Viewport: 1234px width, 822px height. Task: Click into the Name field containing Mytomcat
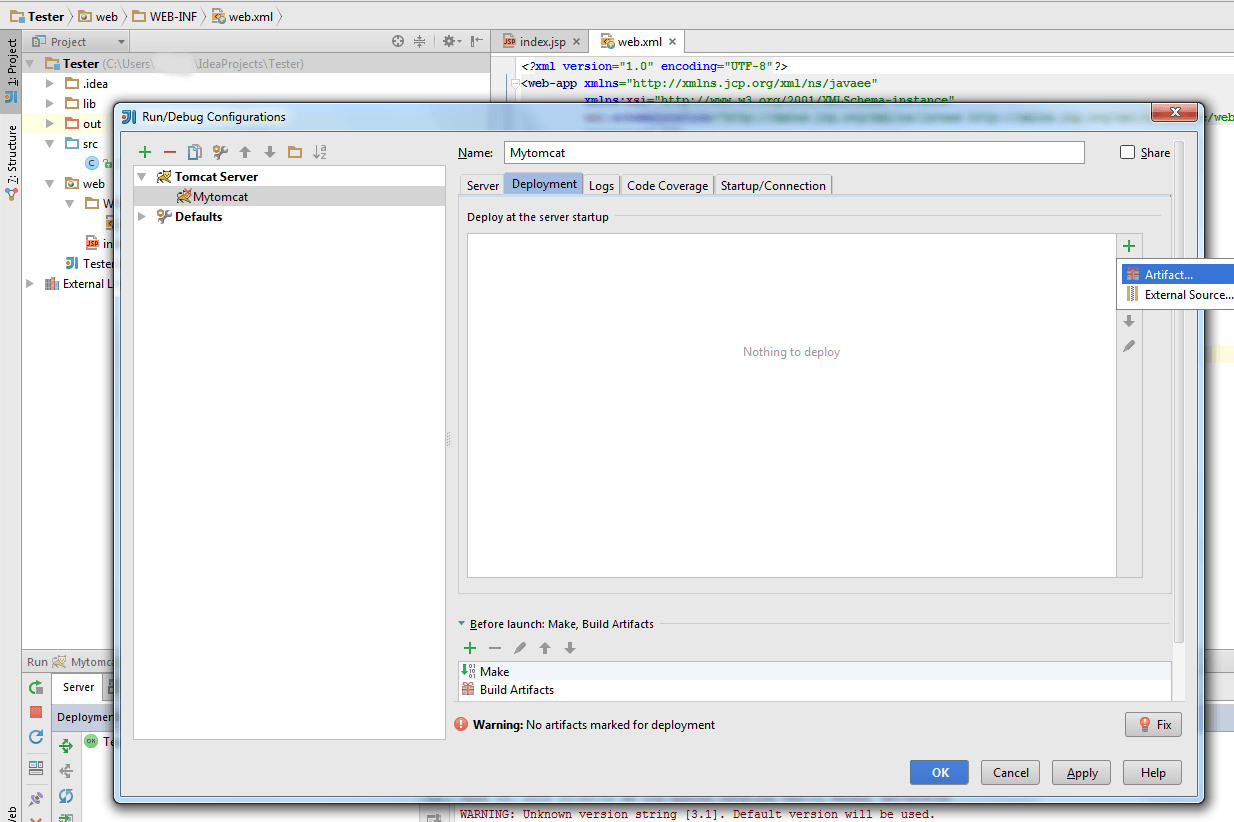pyautogui.click(x=793, y=153)
